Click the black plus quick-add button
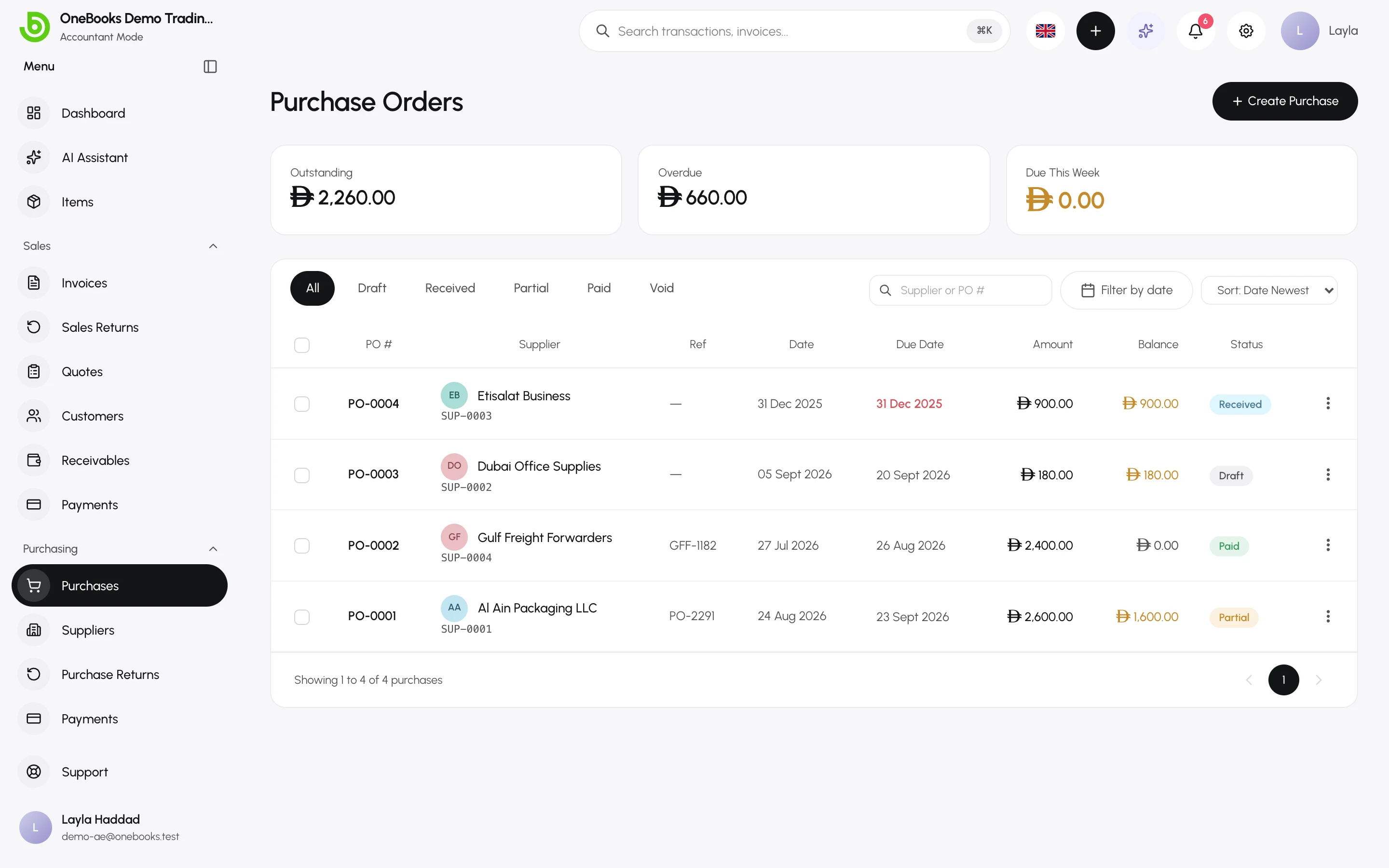Screen dimensions: 1389x868 click(x=1095, y=31)
